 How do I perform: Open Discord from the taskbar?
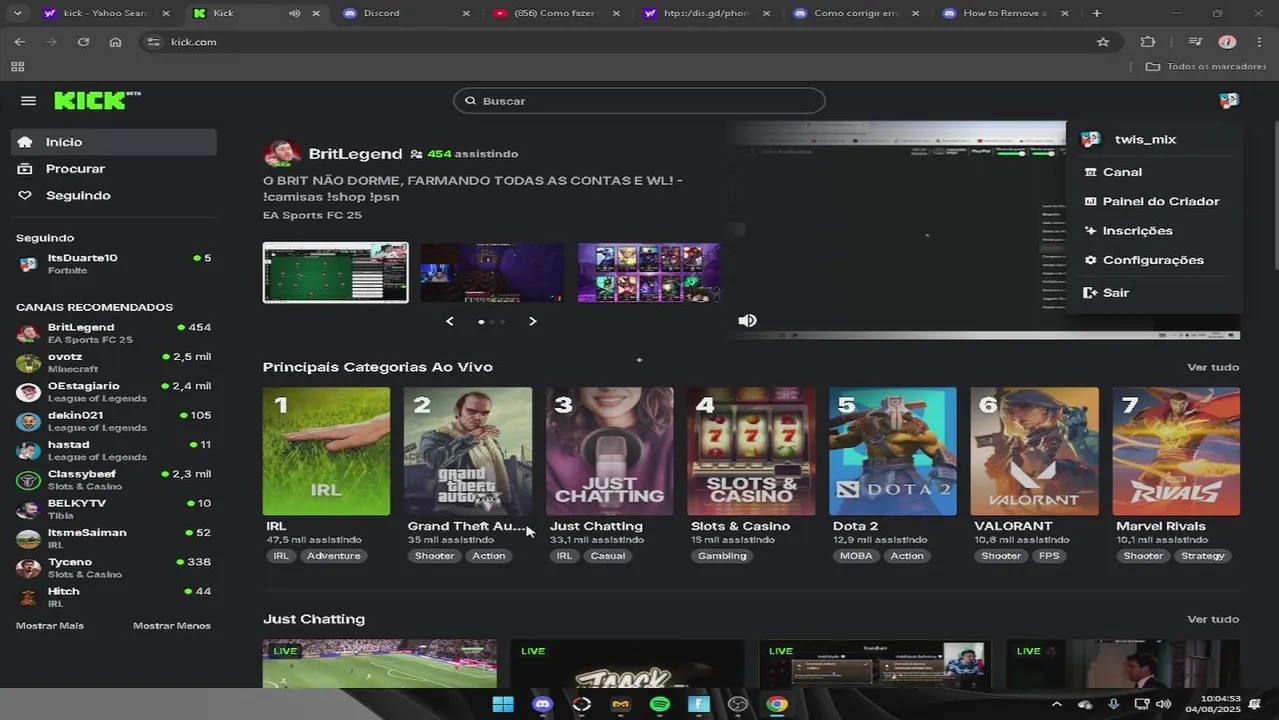542,704
